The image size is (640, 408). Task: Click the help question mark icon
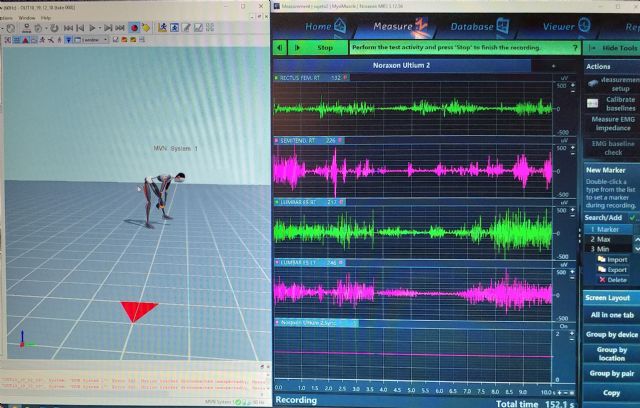(575, 47)
